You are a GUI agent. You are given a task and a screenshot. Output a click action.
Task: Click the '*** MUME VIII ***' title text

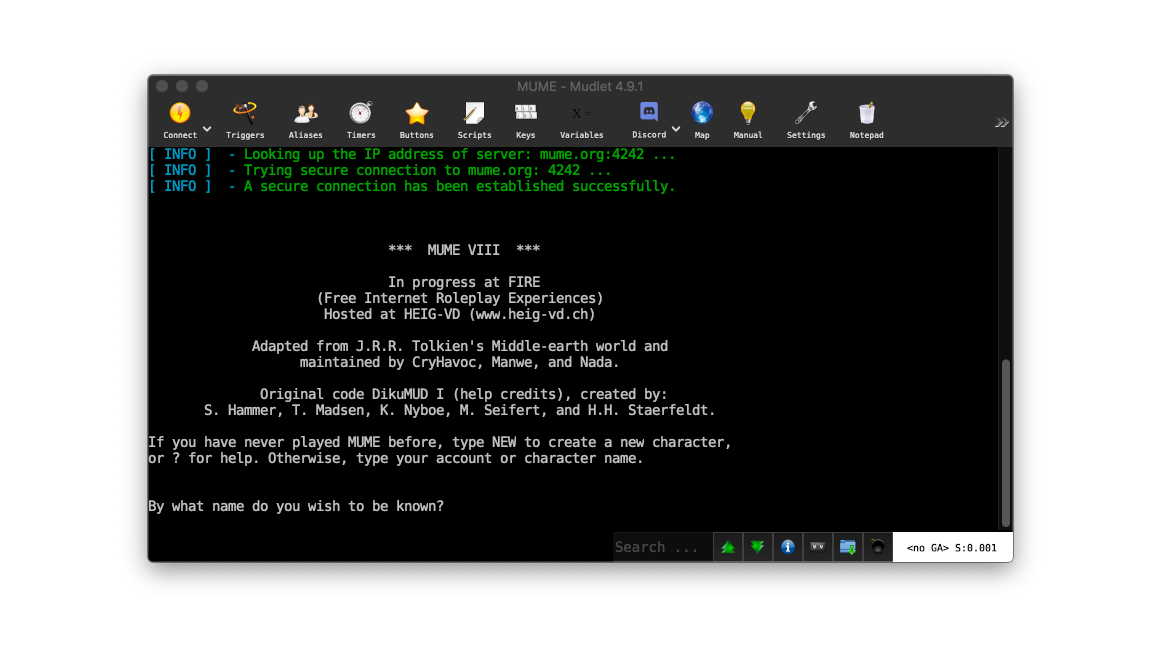point(464,250)
